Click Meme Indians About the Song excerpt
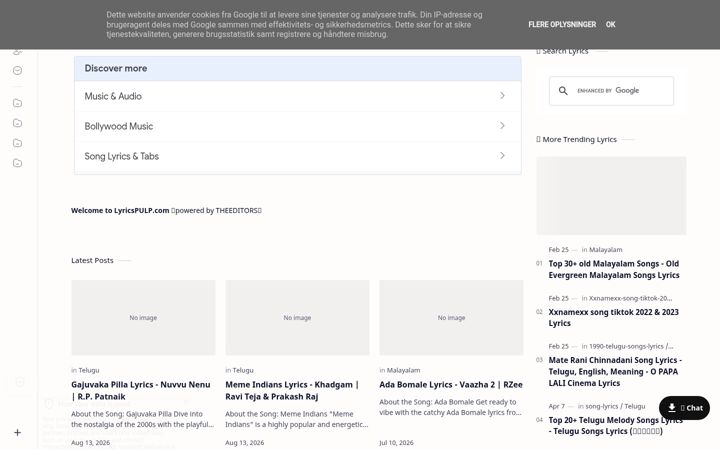The image size is (720, 450). pos(297,419)
